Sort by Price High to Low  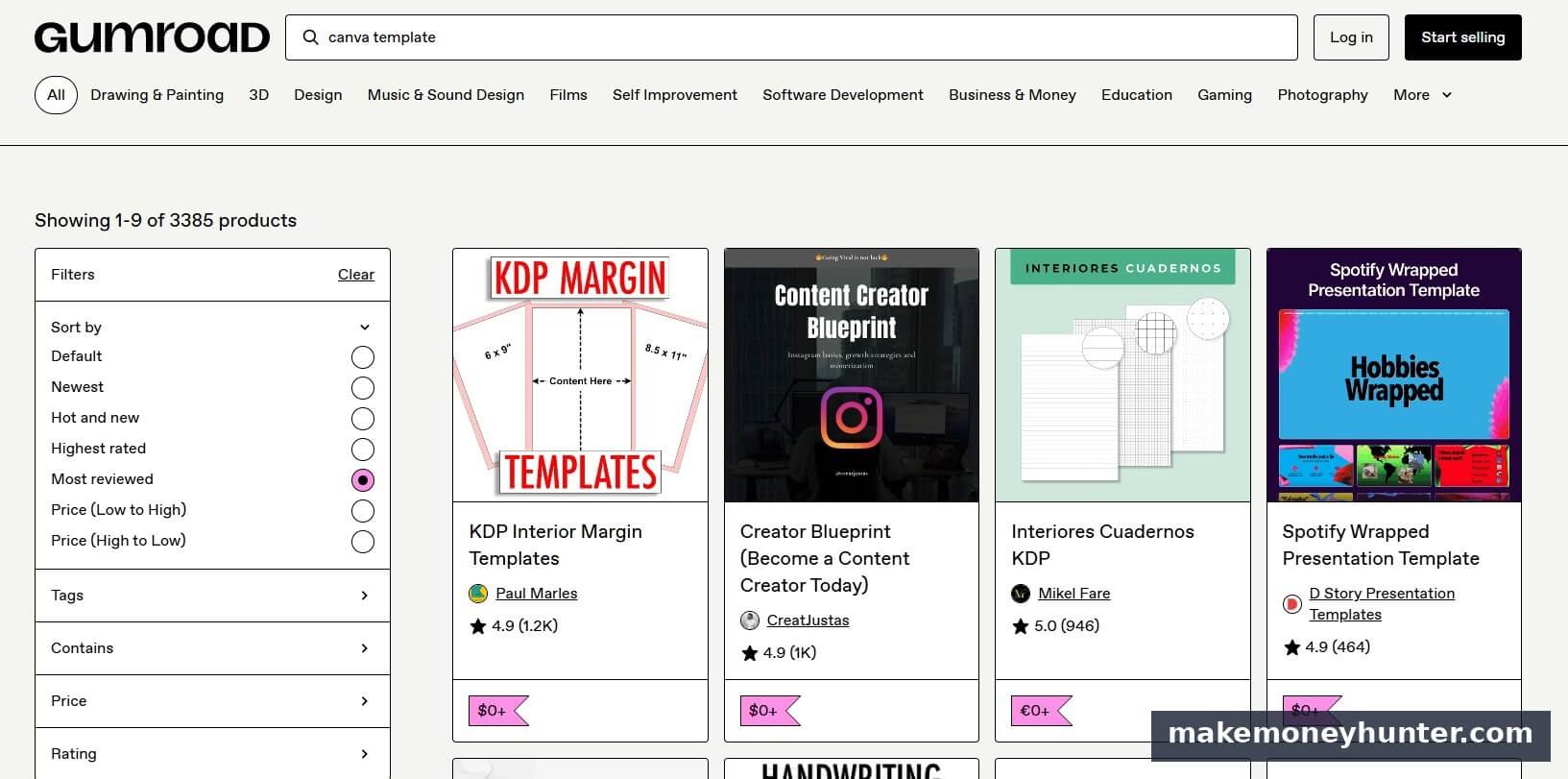tap(363, 542)
